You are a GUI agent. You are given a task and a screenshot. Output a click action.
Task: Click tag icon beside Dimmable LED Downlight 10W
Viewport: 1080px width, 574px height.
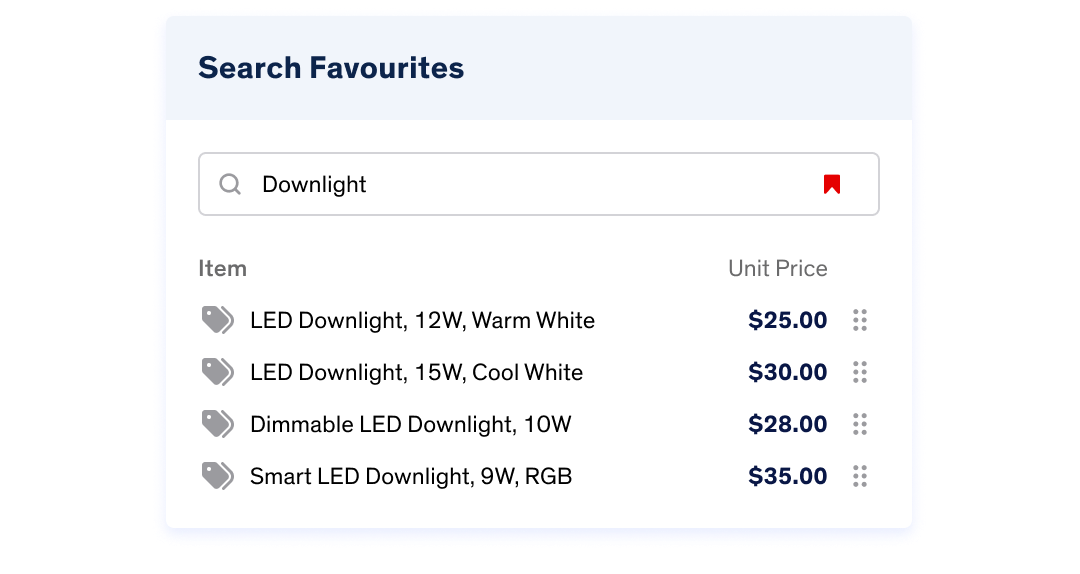(218, 424)
